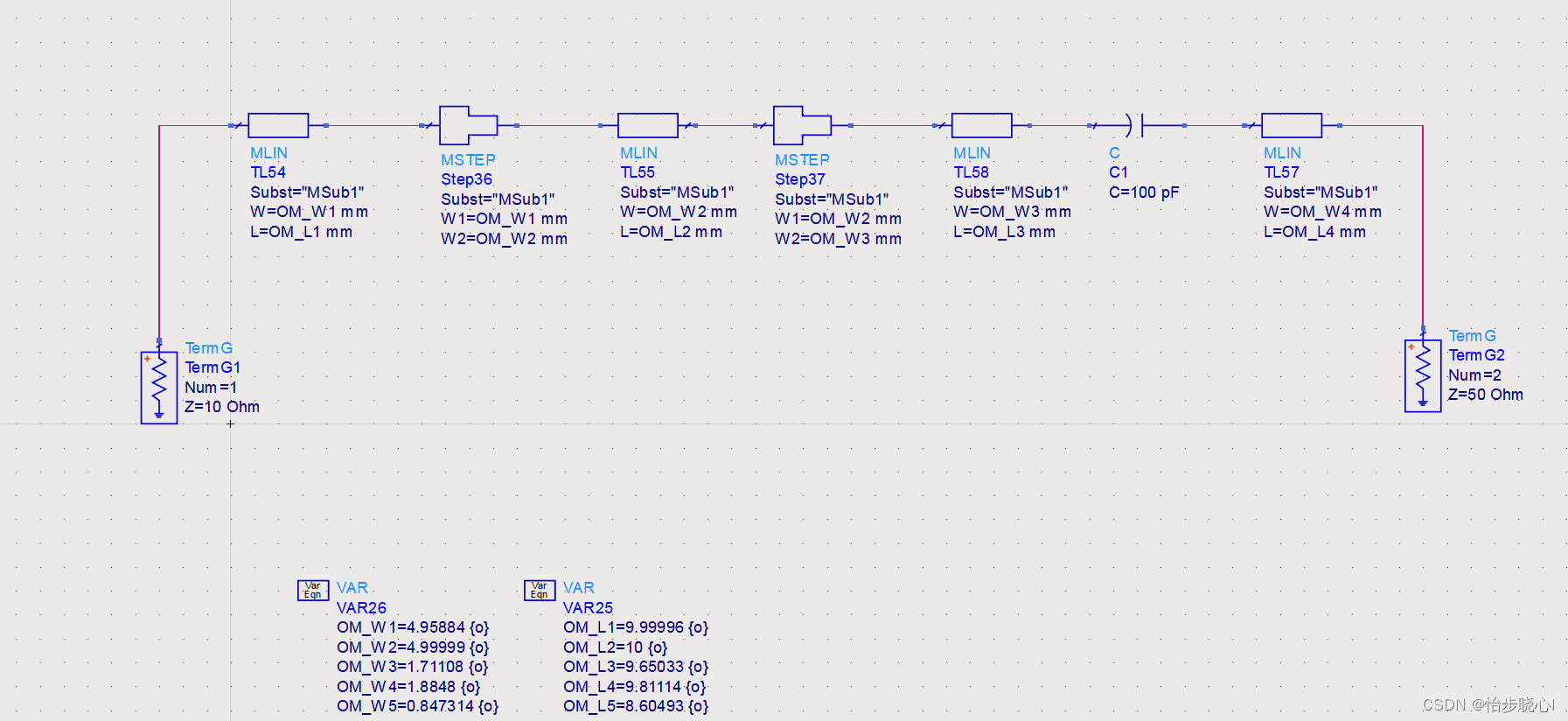Click the OM_L2=10 variable
The width and height of the screenshot is (1568, 721).
point(616,647)
